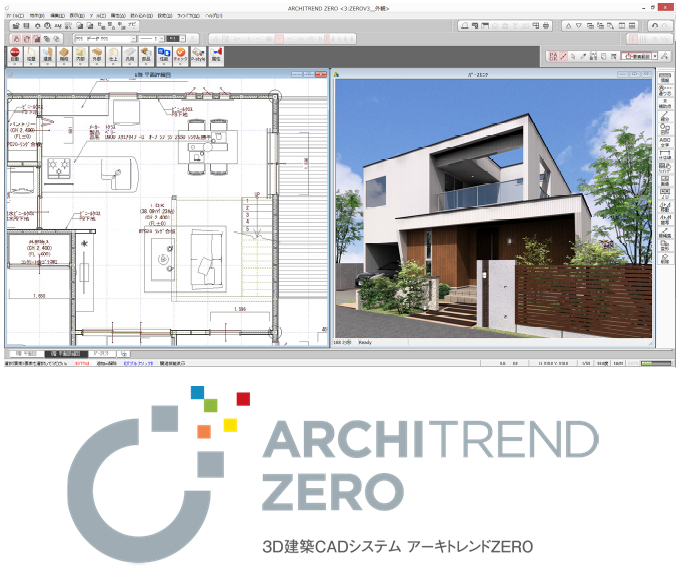Image resolution: width=677 pixels, height=576 pixels.
Task: Expand the small arrow under 建具 button
Action: pos(47,64)
